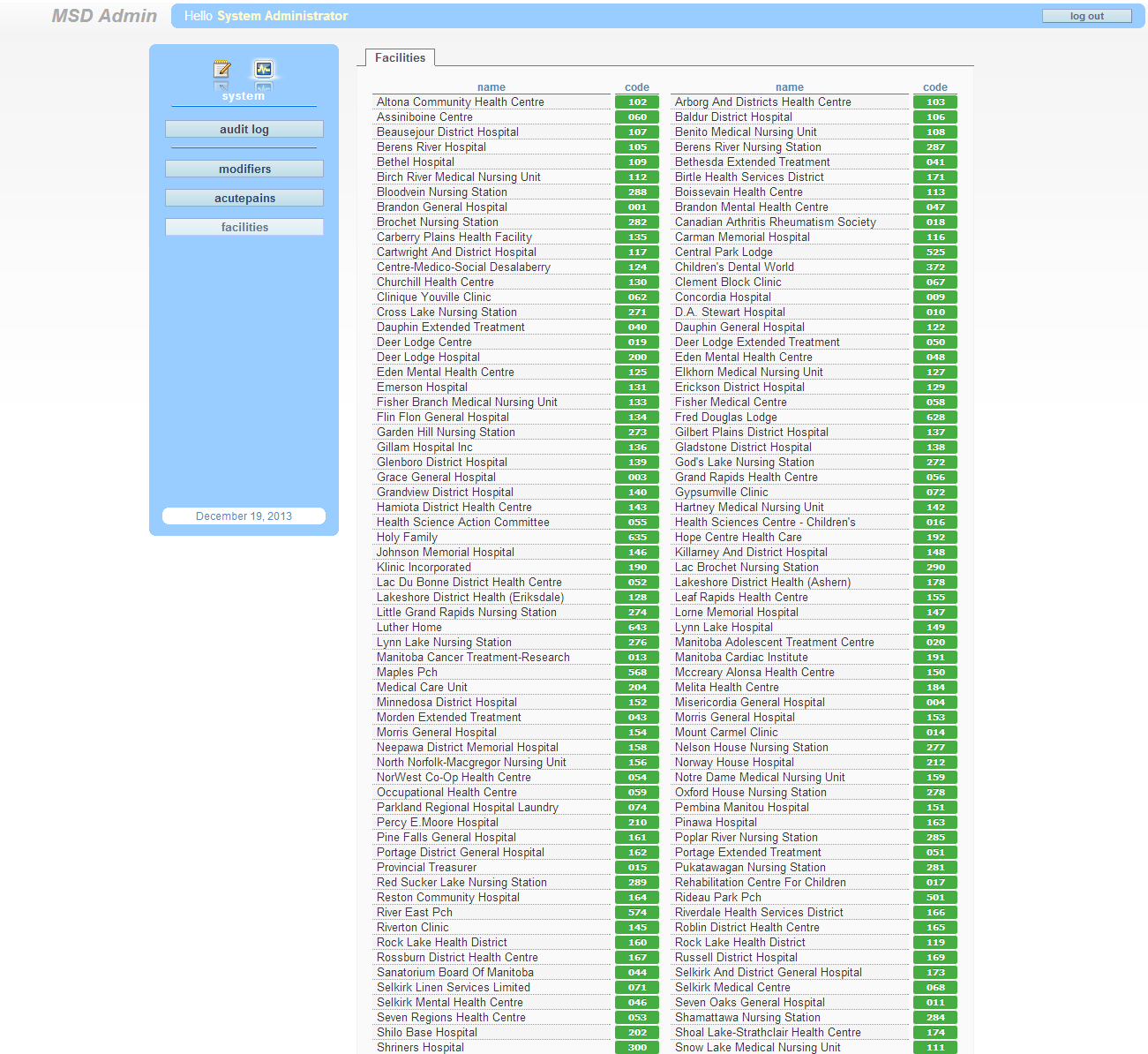
Task: Sort by the right code column header
Action: 935,87
